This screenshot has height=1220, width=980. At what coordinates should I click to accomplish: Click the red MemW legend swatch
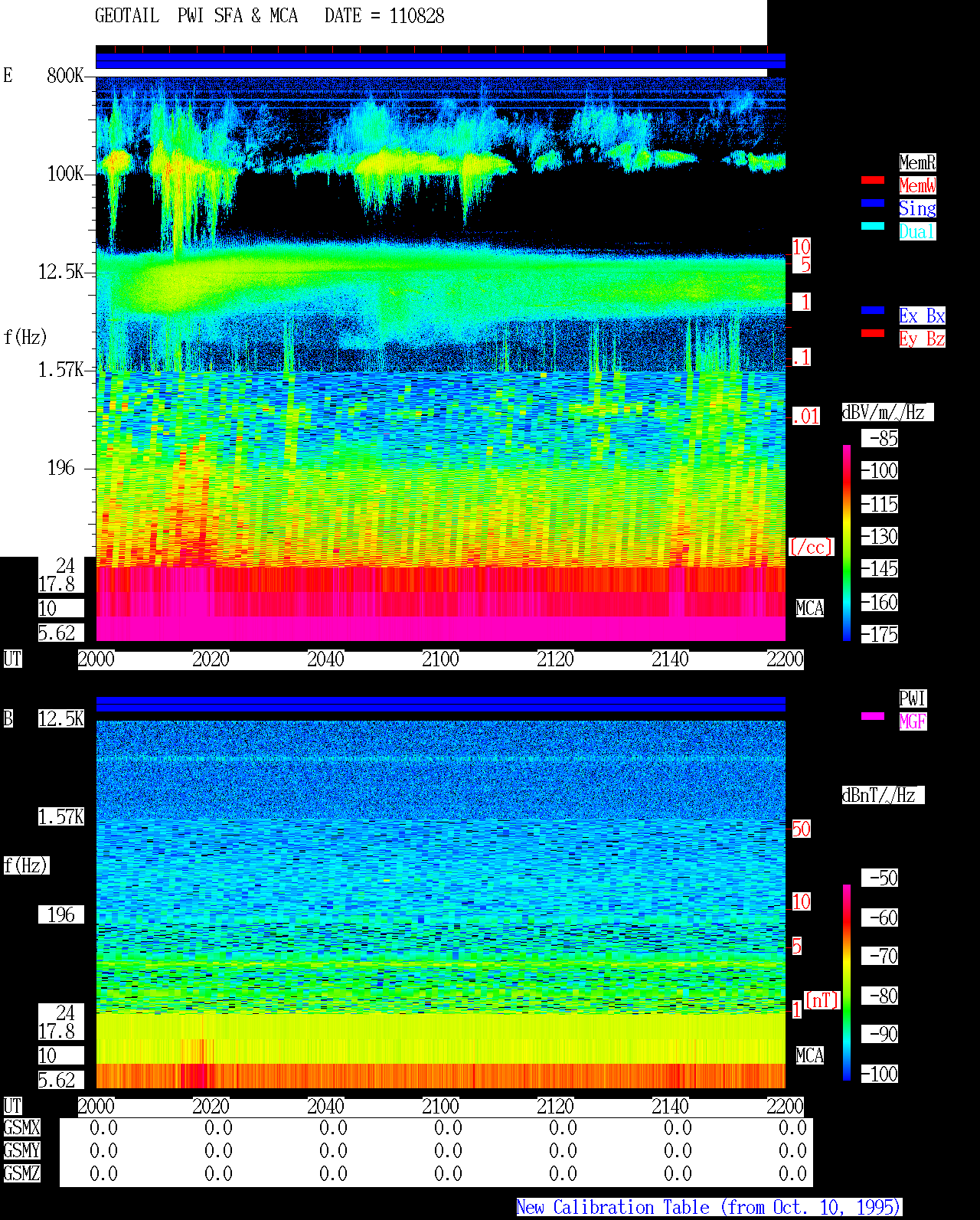coord(873,180)
